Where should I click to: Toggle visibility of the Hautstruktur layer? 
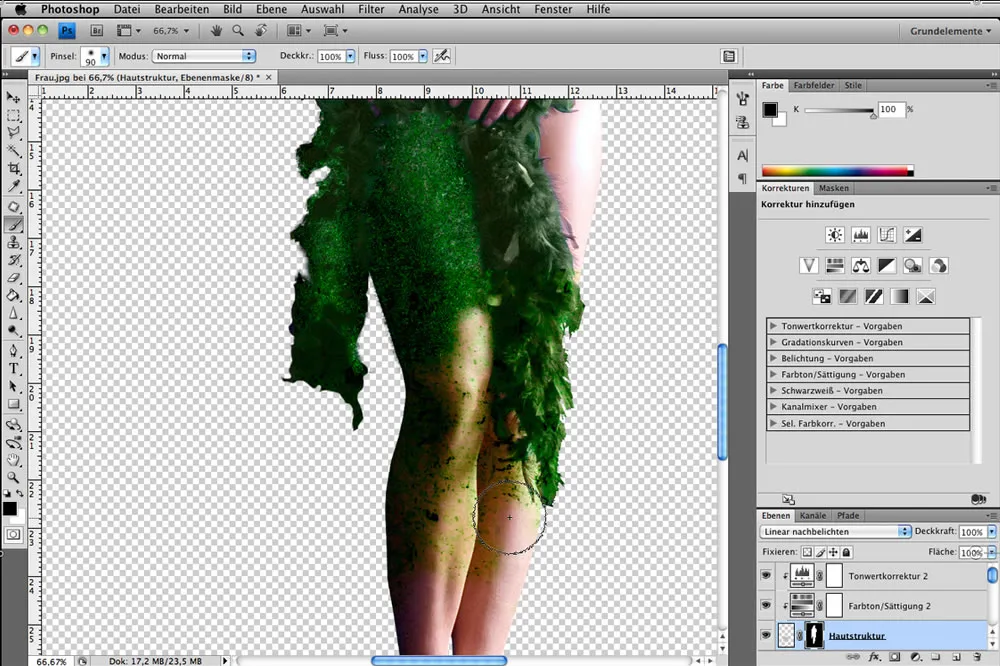pos(765,634)
